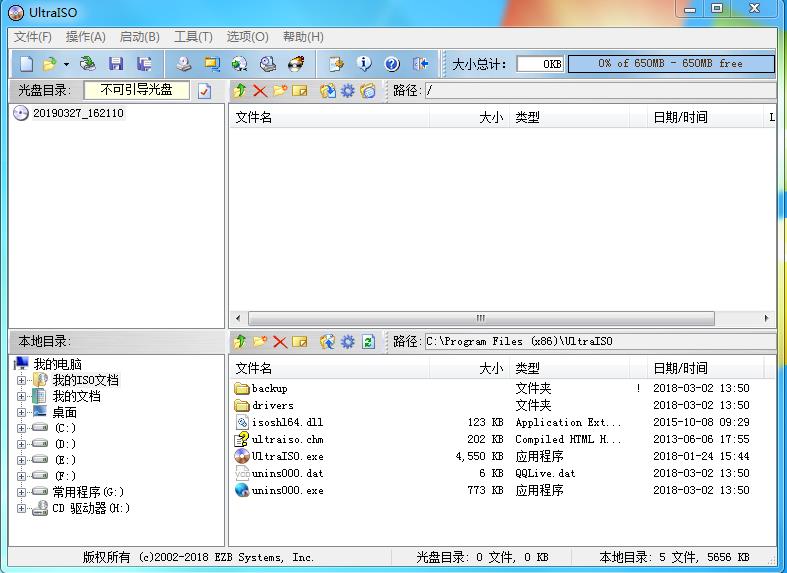The height and width of the screenshot is (573, 787).
Task: Click the boot properties checkmark page icon
Action: 204,91
